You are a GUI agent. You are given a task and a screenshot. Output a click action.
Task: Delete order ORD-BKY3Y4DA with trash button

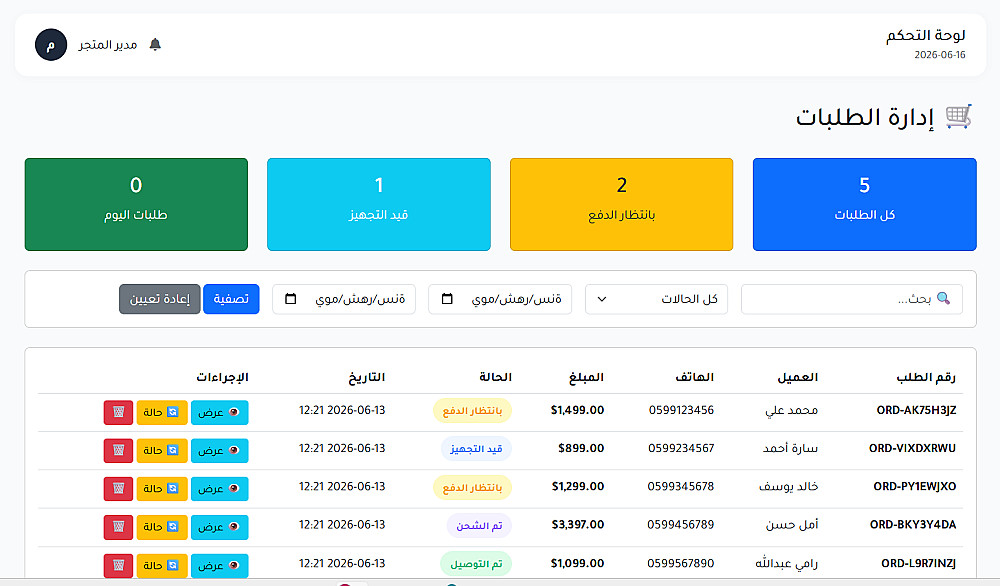(119, 527)
